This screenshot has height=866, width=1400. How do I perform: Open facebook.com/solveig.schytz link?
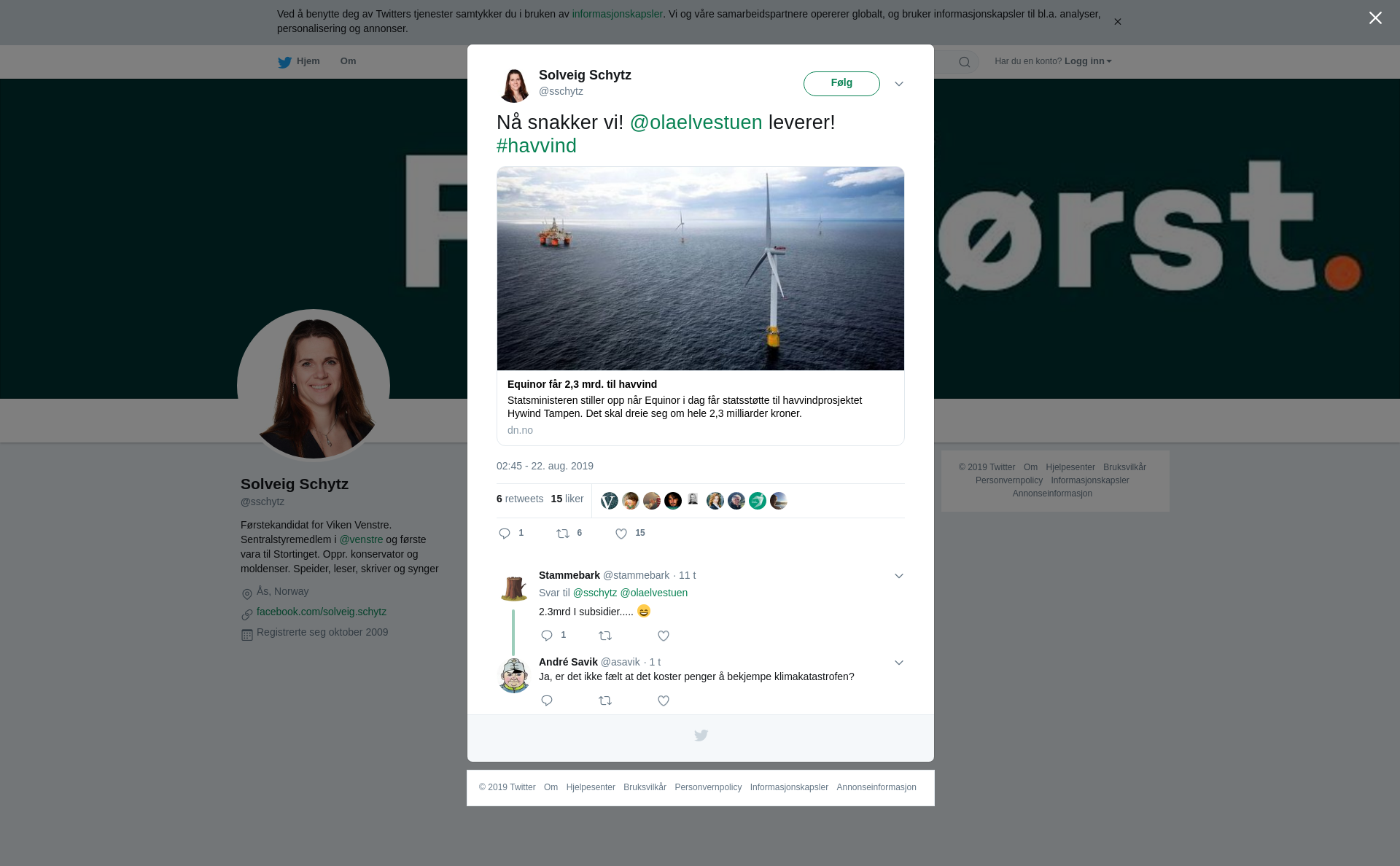[322, 612]
